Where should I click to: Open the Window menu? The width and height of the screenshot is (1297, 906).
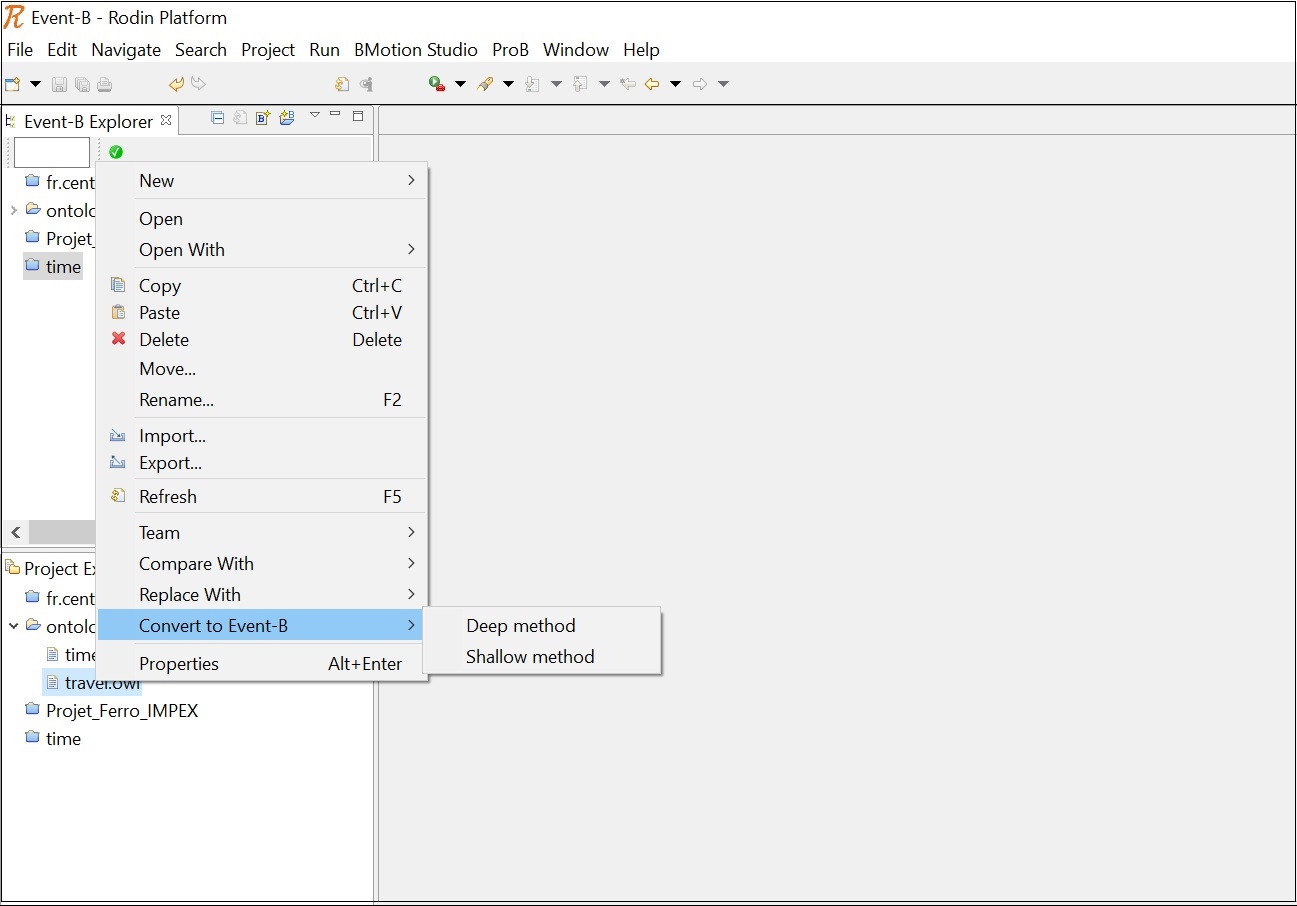(x=576, y=50)
